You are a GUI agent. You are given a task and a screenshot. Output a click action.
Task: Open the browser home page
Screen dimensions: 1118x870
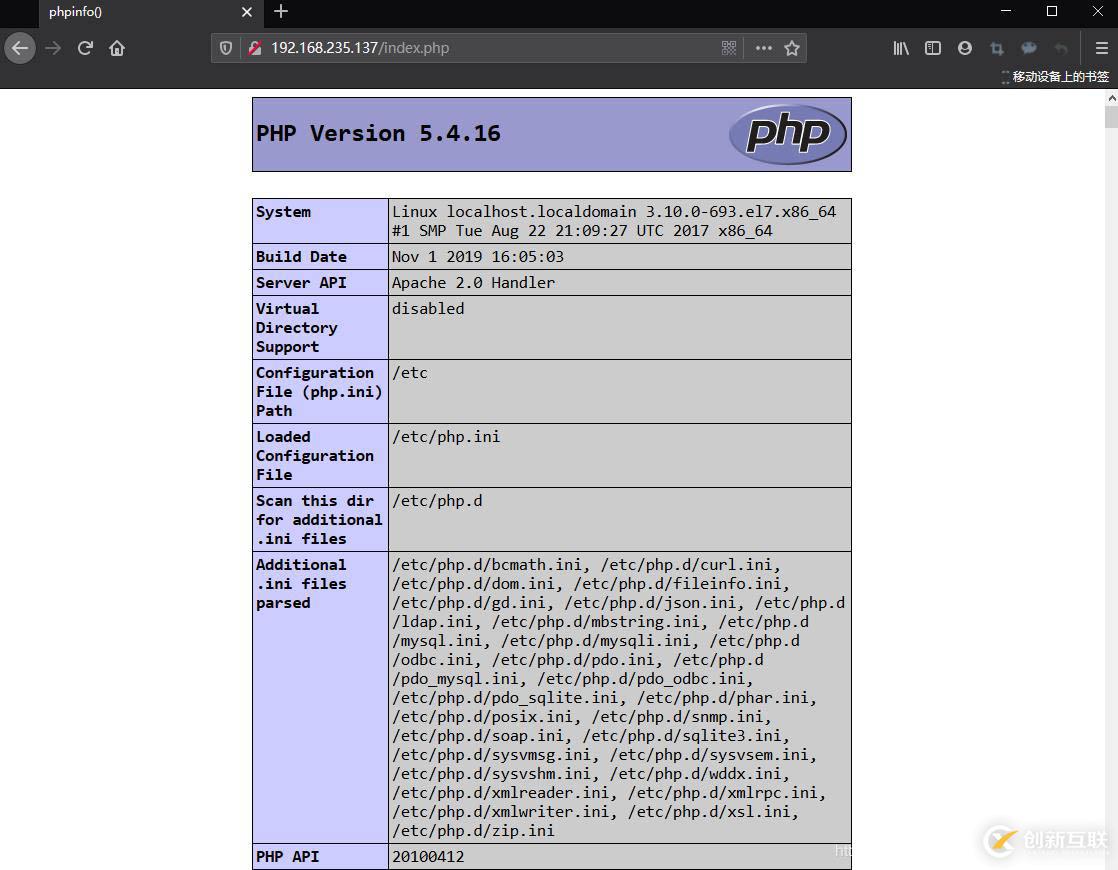[x=117, y=48]
